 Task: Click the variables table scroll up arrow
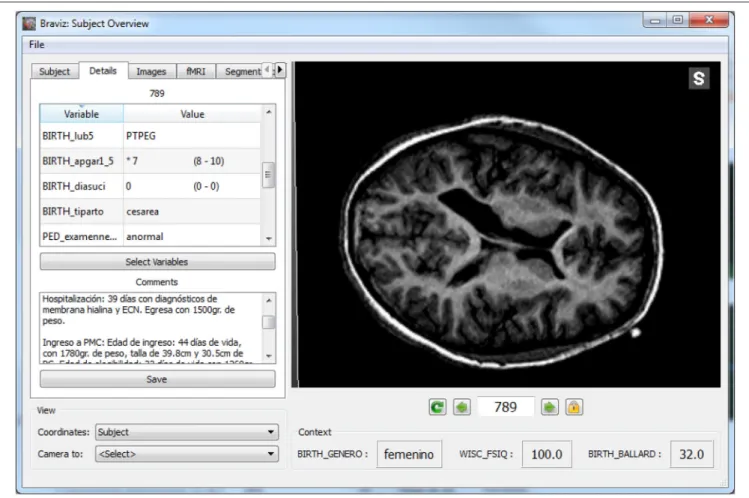pyautogui.click(x=268, y=112)
